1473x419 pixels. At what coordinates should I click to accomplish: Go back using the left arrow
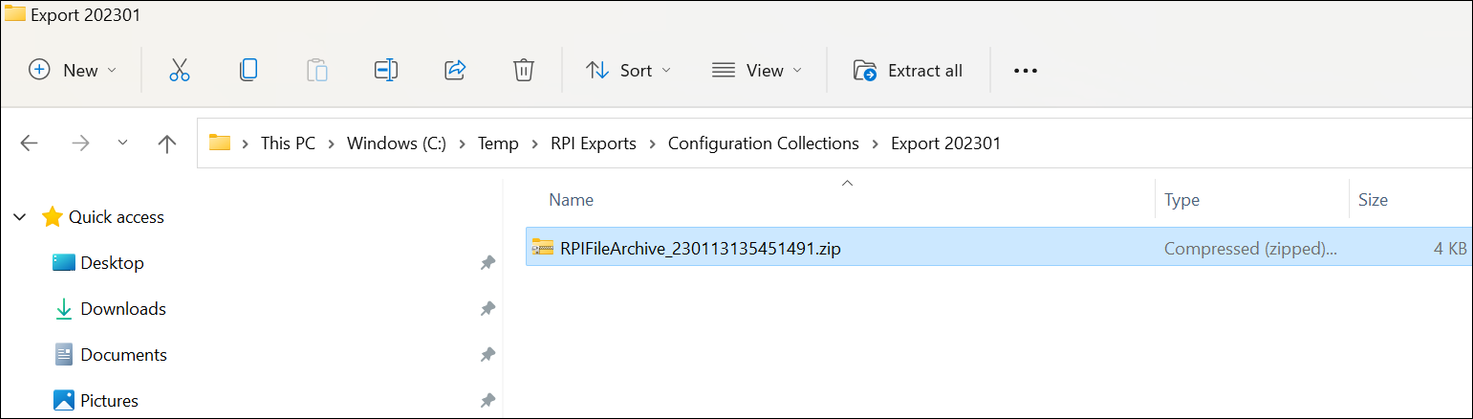click(29, 143)
